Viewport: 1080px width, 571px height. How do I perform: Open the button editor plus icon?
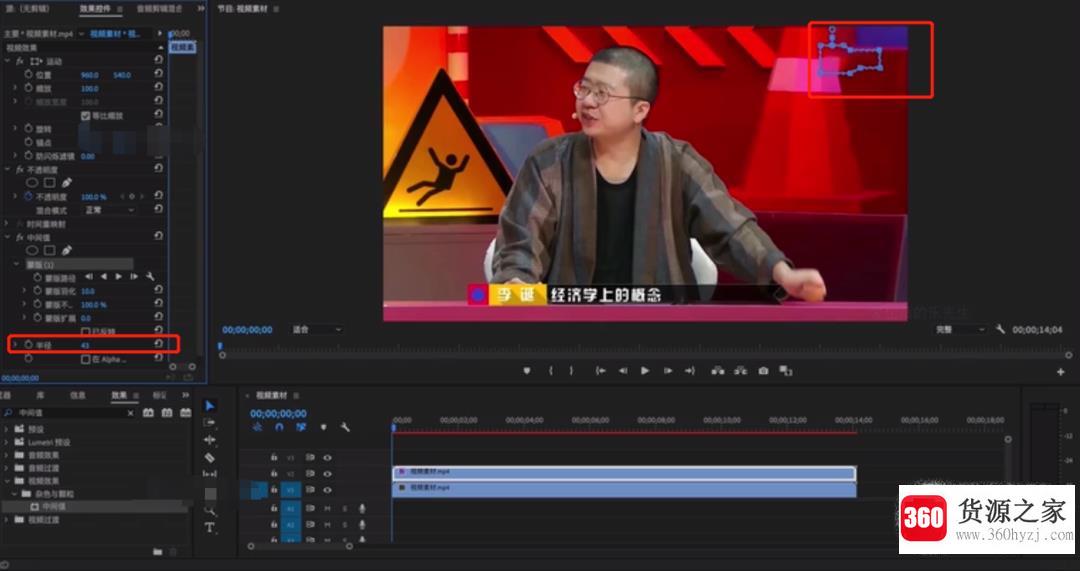[x=1061, y=372]
